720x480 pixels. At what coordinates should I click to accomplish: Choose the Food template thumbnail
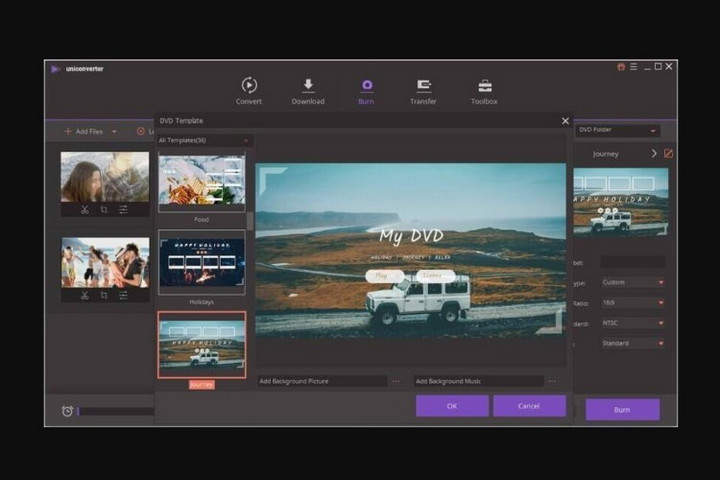tap(202, 182)
